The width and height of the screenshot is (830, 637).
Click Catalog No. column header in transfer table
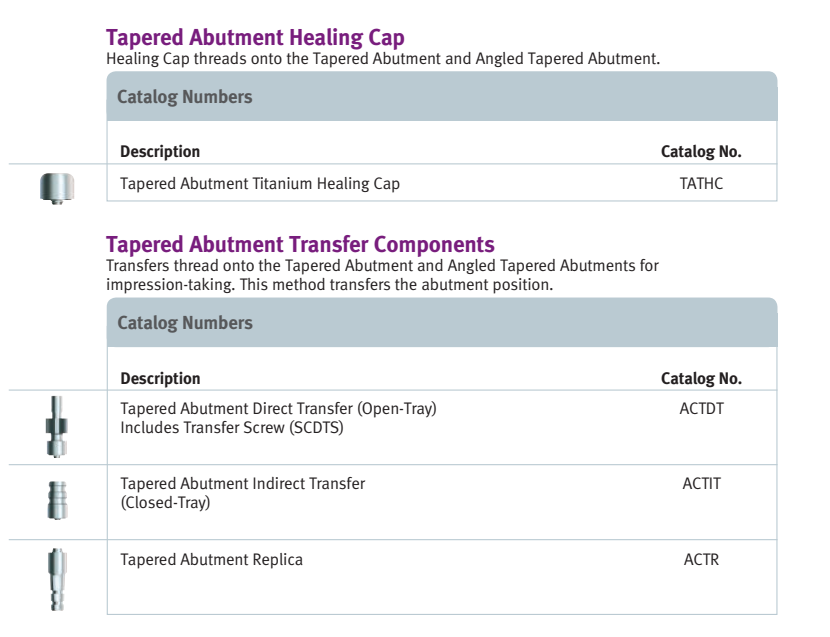701,379
